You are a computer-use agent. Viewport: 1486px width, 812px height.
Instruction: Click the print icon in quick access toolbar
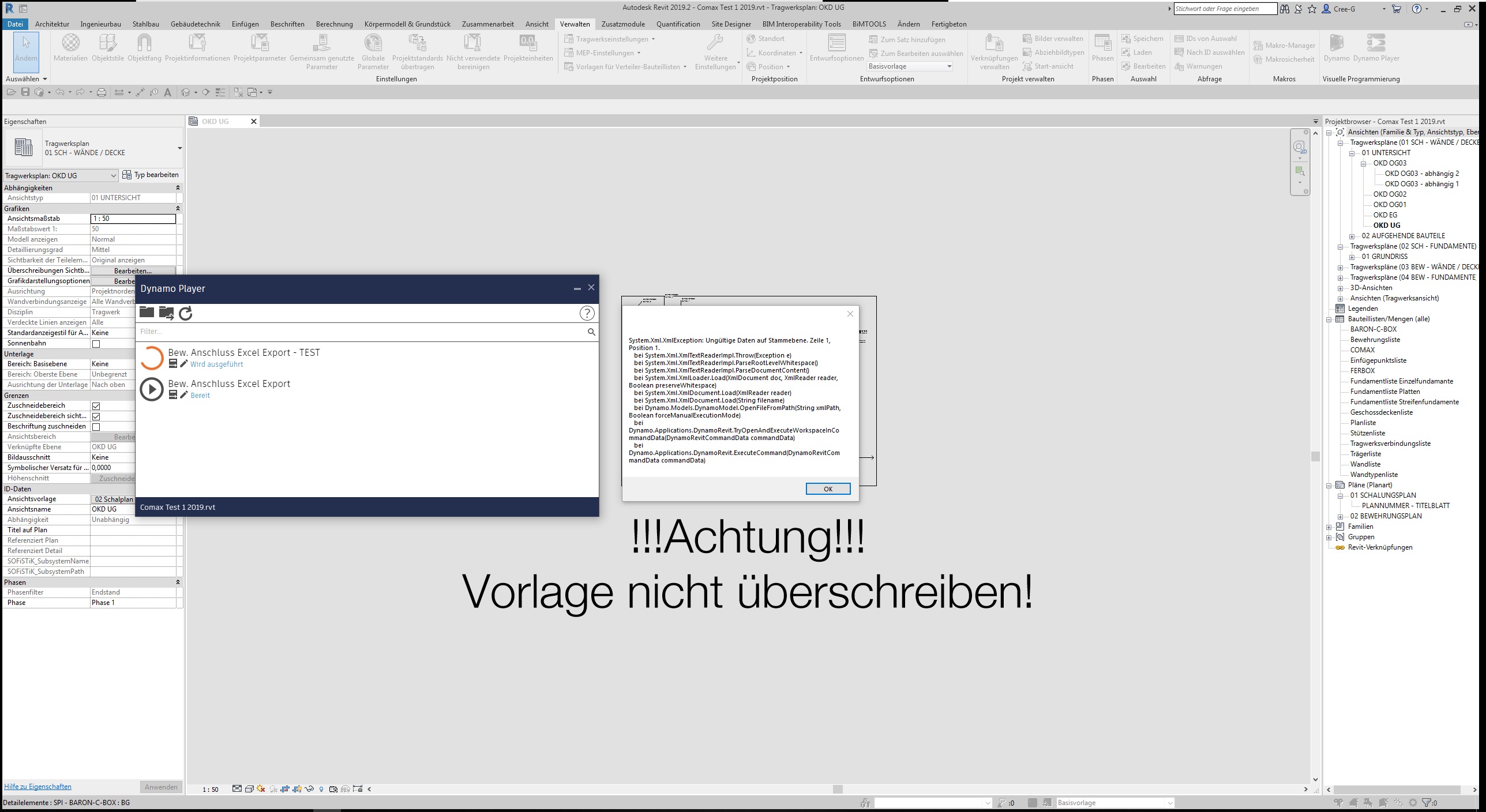(x=102, y=92)
